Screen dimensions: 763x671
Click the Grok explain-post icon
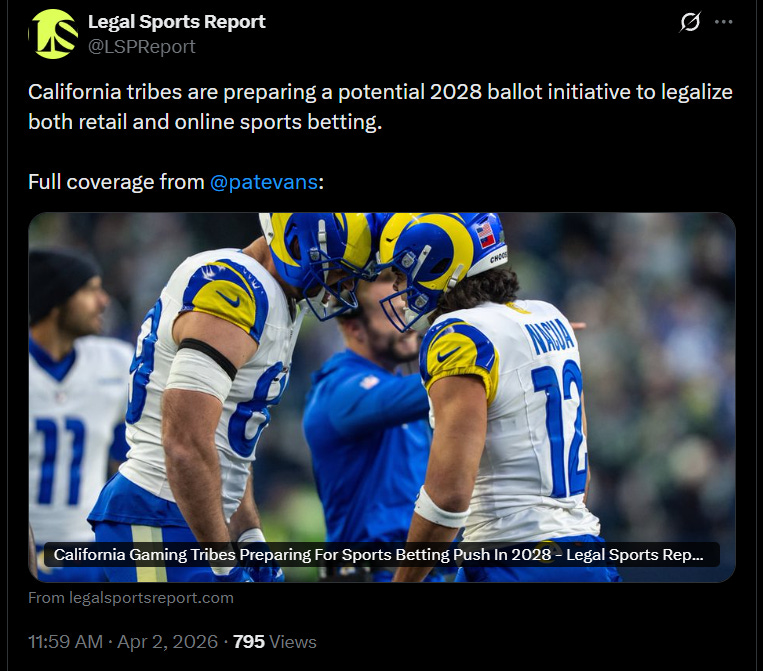pos(690,22)
